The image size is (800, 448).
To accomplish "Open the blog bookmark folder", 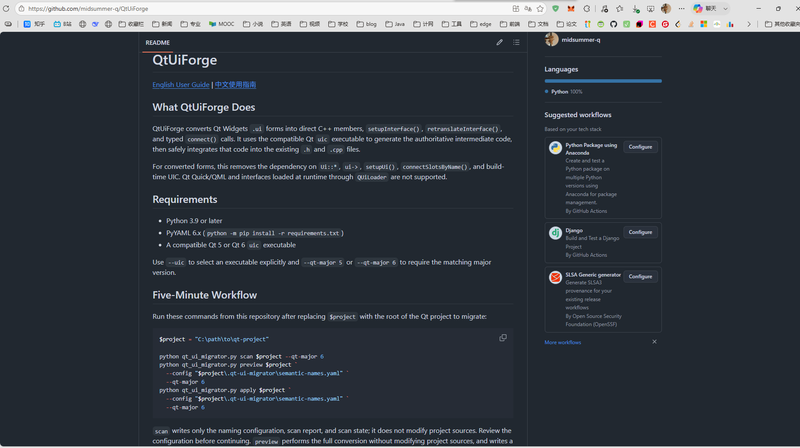I will (x=367, y=24).
